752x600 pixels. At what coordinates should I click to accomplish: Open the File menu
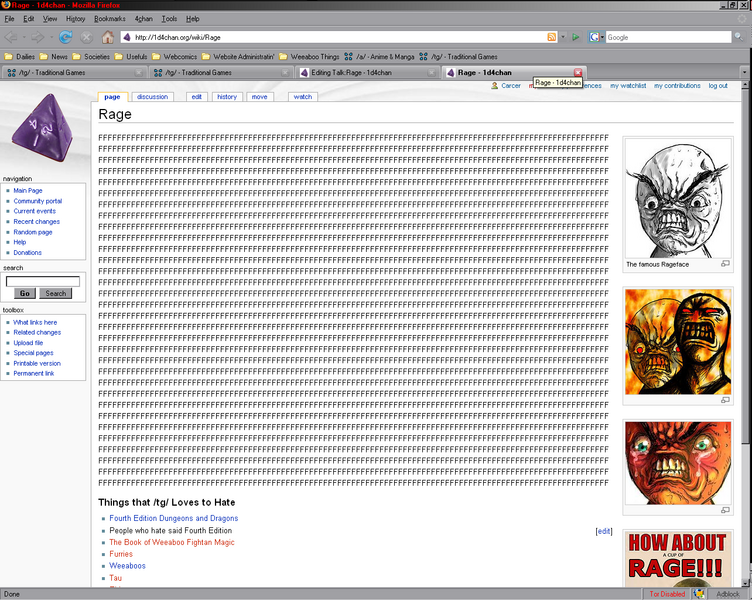9,19
